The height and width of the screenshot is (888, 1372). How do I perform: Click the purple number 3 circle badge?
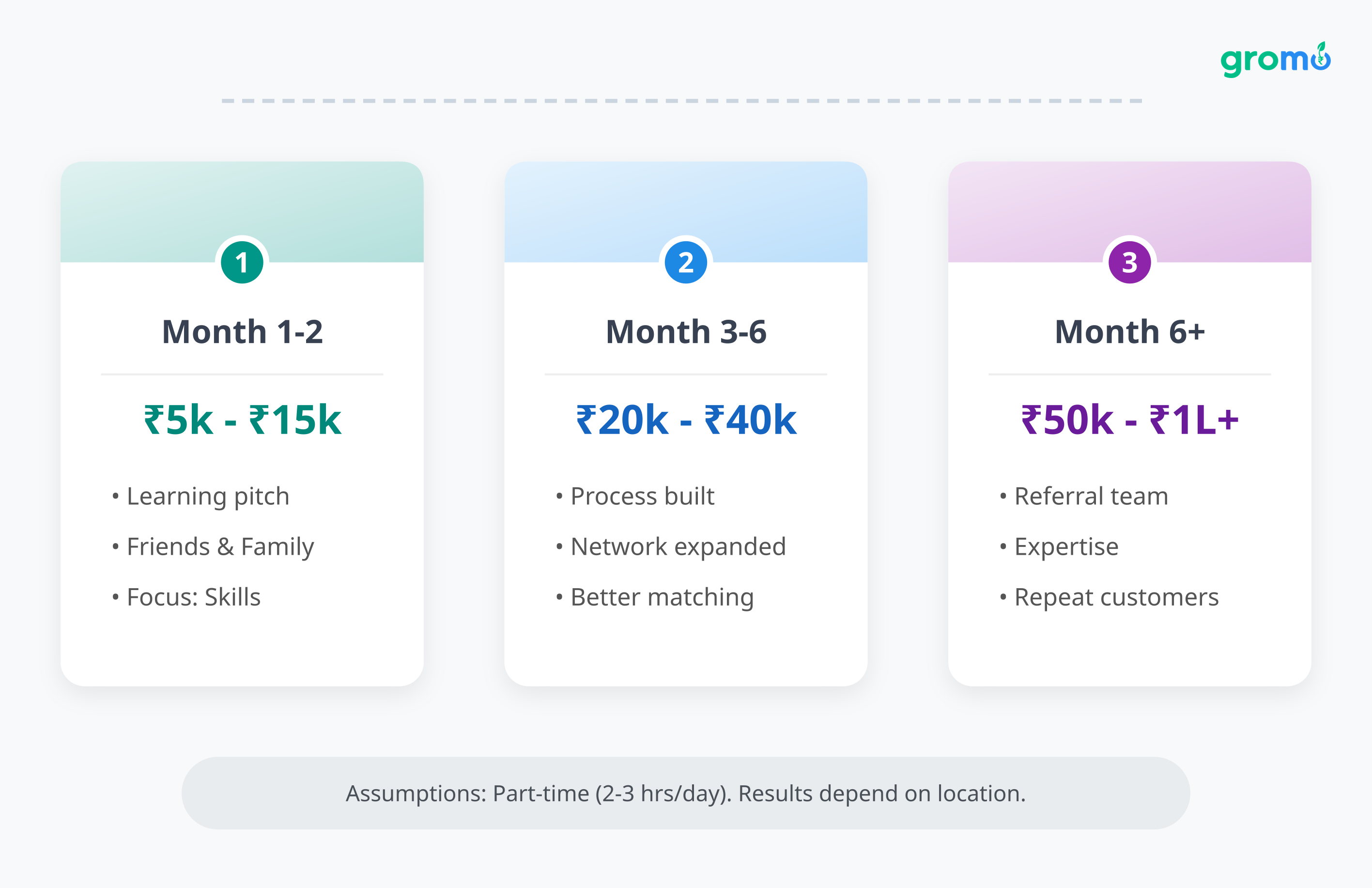(x=1129, y=263)
